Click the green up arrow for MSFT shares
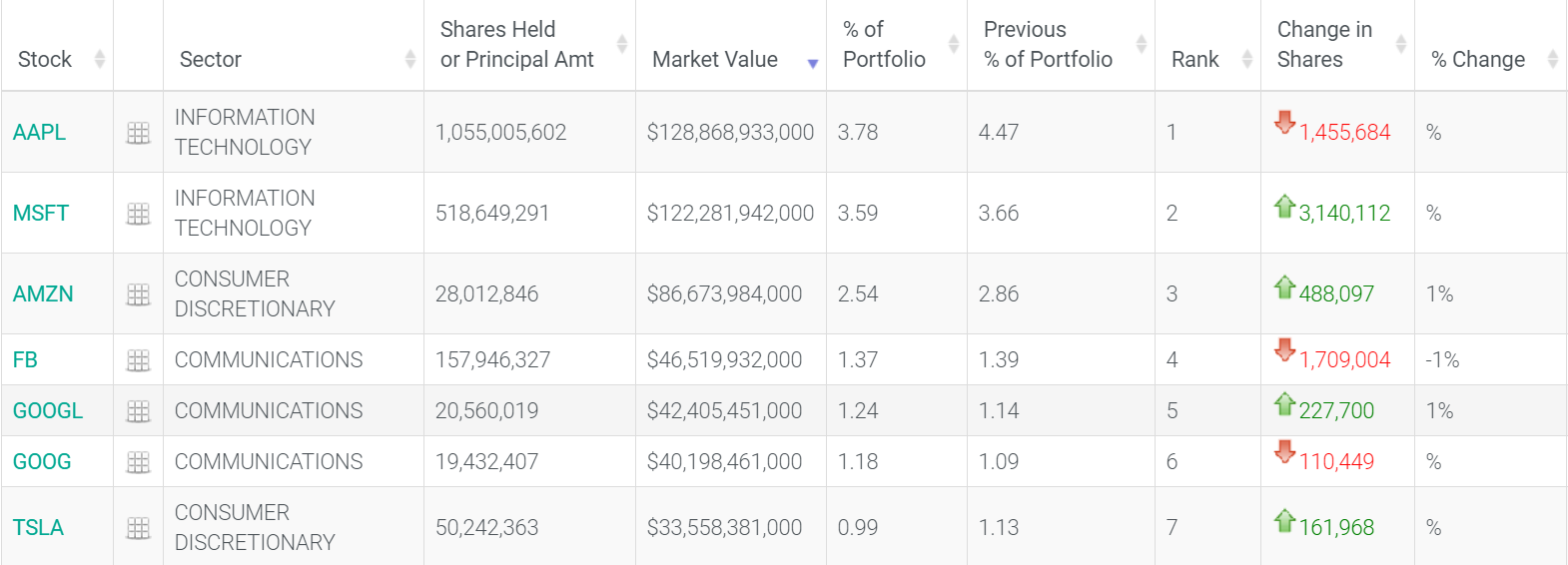1568x565 pixels. (1284, 206)
